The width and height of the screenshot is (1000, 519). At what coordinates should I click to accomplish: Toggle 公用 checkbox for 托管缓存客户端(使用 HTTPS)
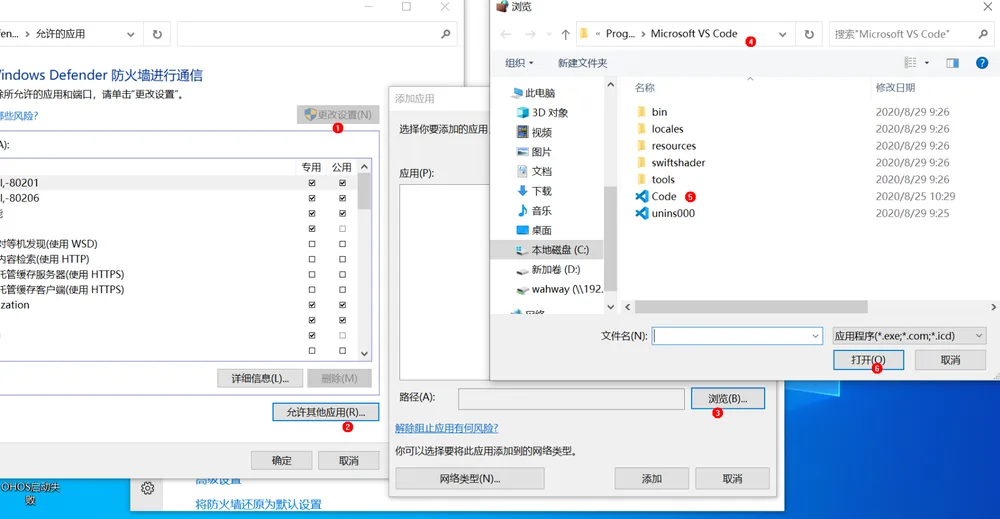pyautogui.click(x=342, y=290)
